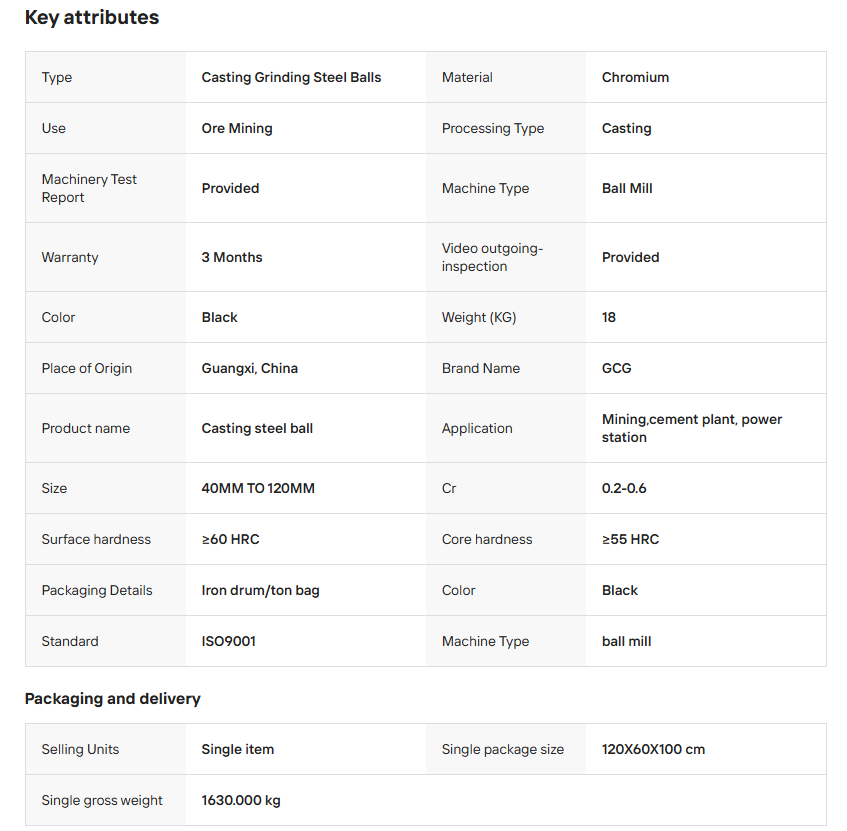Select the Casting Grinding Steel Balls value
This screenshot has width=847, height=831.
(291, 77)
